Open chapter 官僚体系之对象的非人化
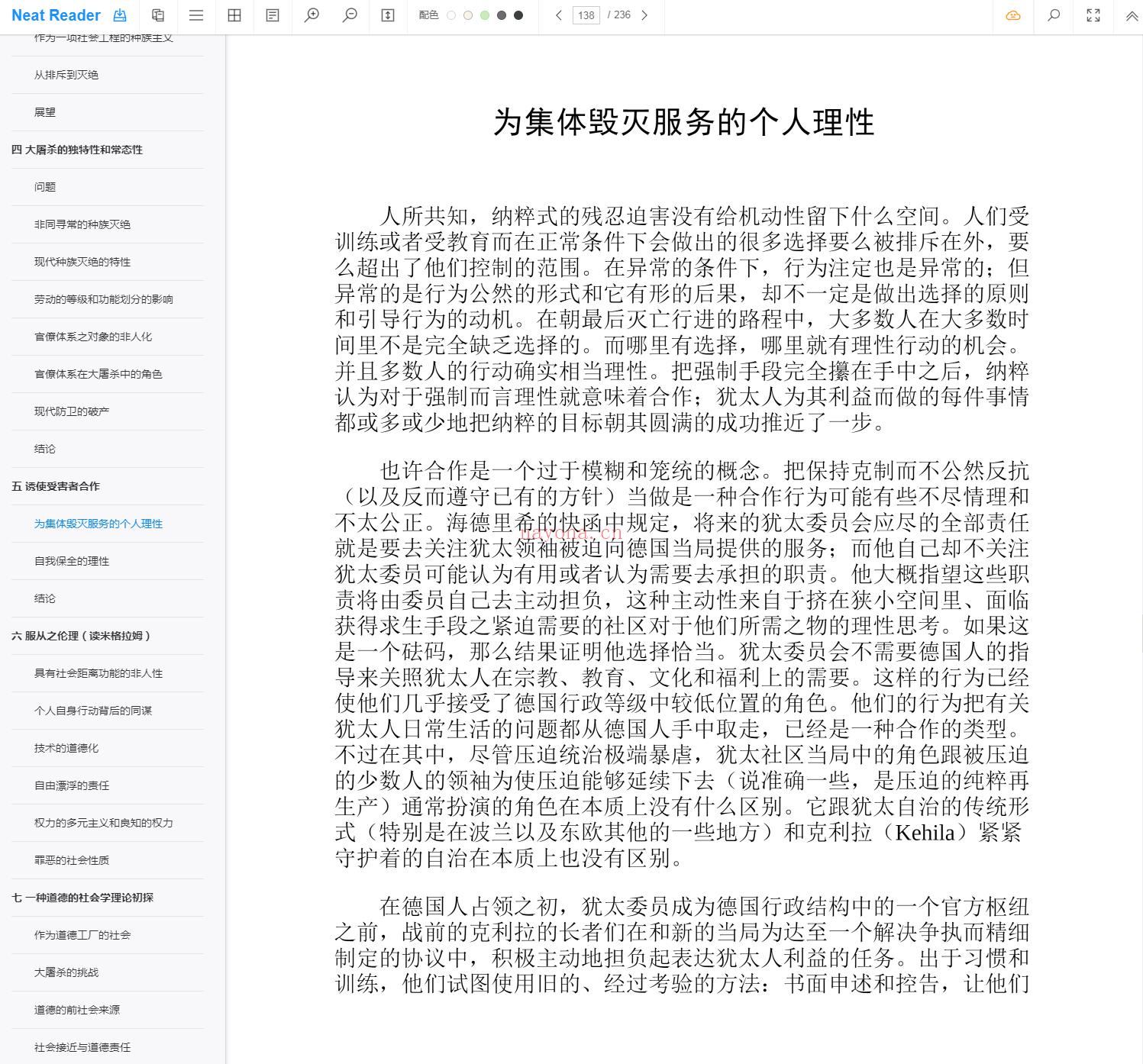Screen dimensions: 1143x1064 click(93, 337)
